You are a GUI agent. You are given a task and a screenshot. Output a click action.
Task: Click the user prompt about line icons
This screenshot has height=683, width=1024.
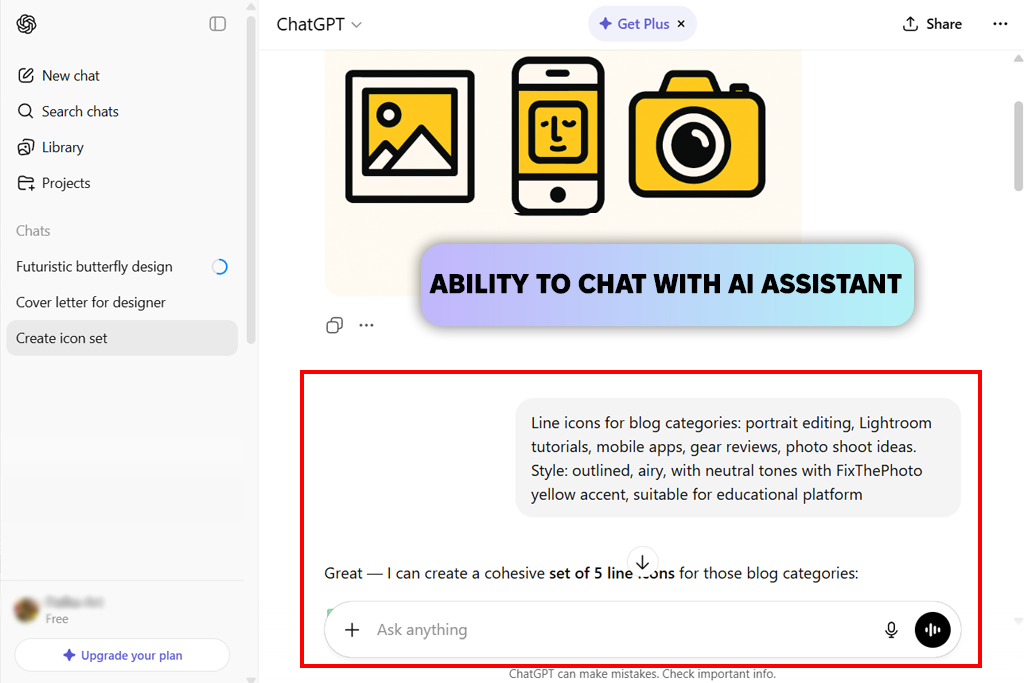[738, 458]
